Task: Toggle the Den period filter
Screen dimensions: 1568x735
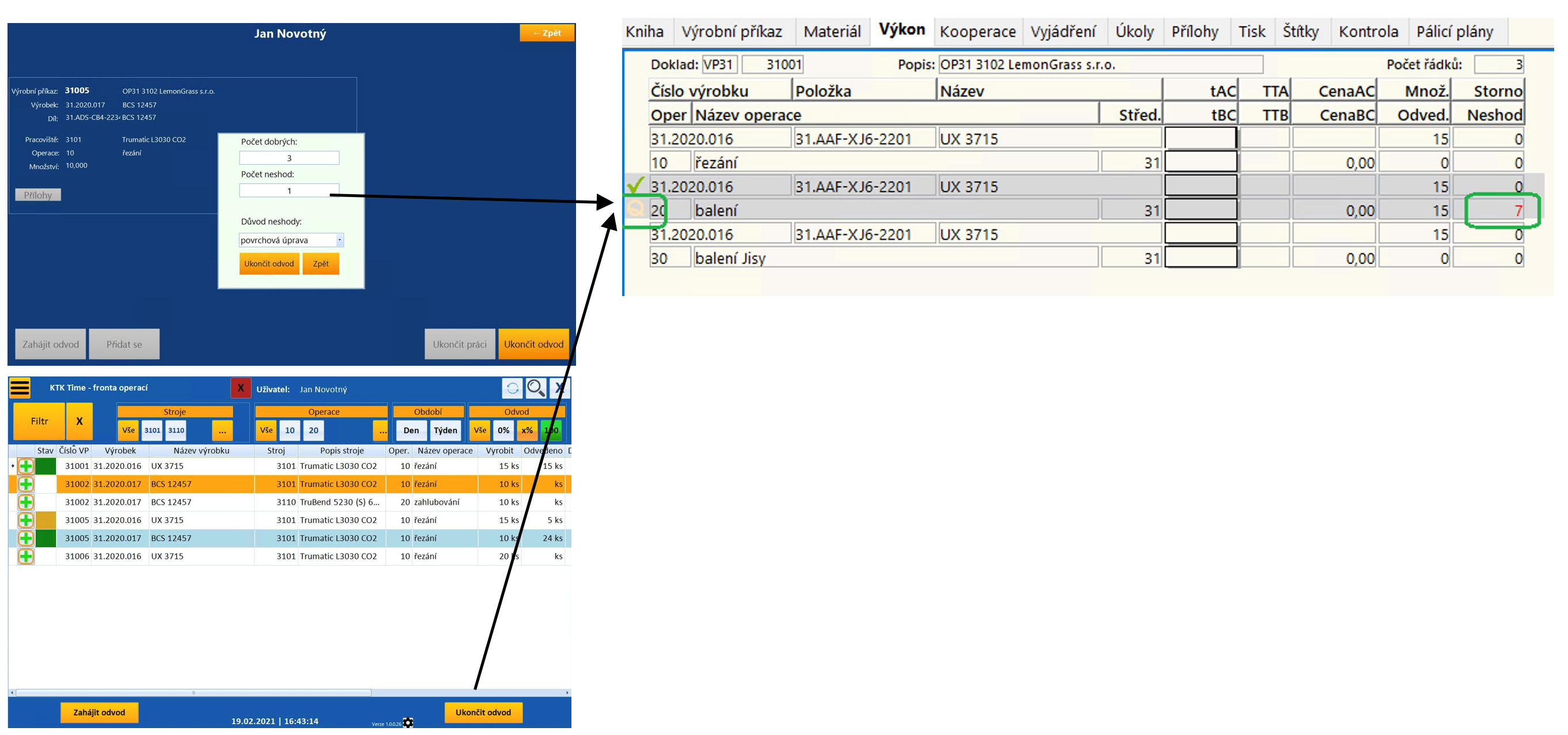Action: coord(411,430)
